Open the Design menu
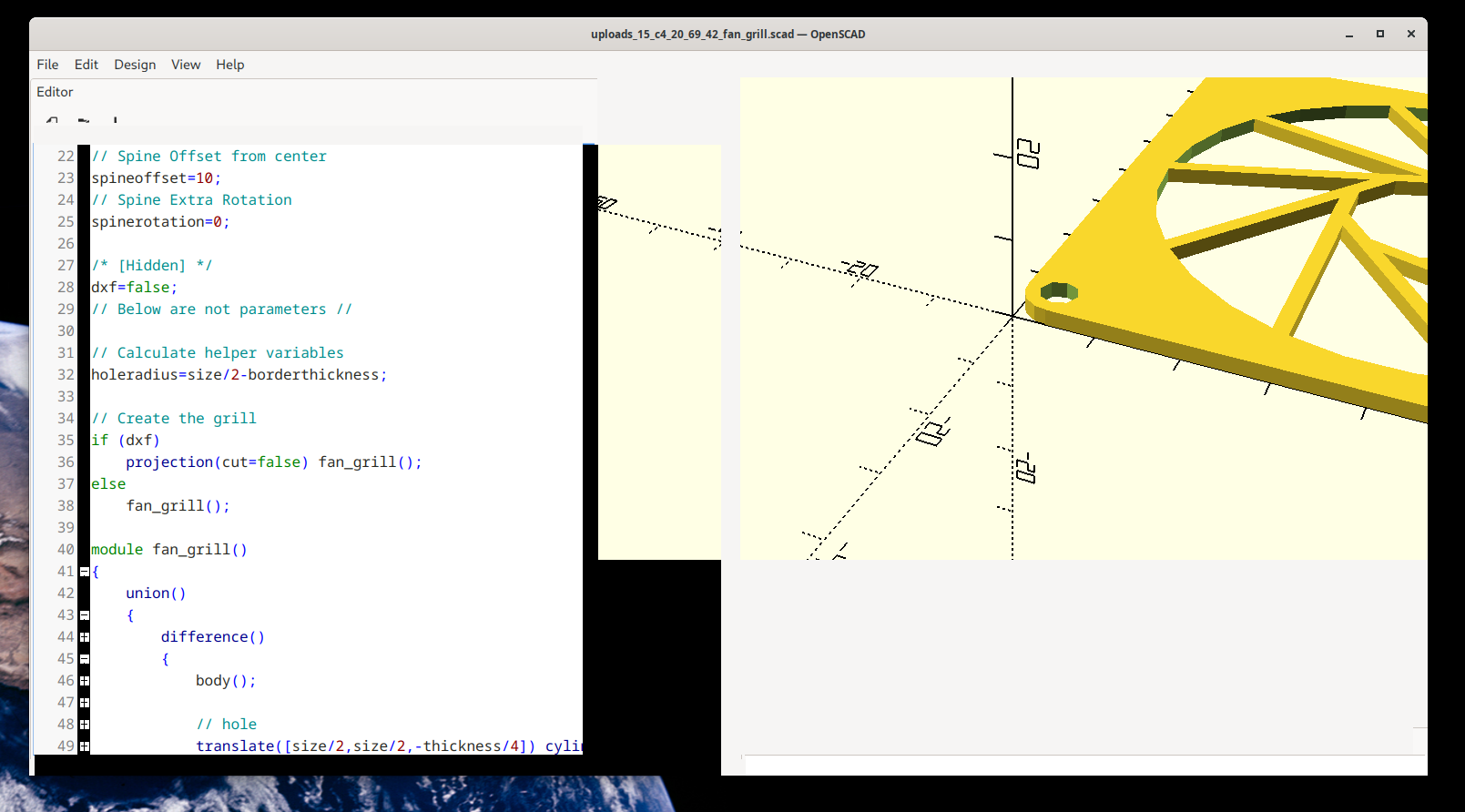This screenshot has height=812, width=1465. click(x=135, y=65)
